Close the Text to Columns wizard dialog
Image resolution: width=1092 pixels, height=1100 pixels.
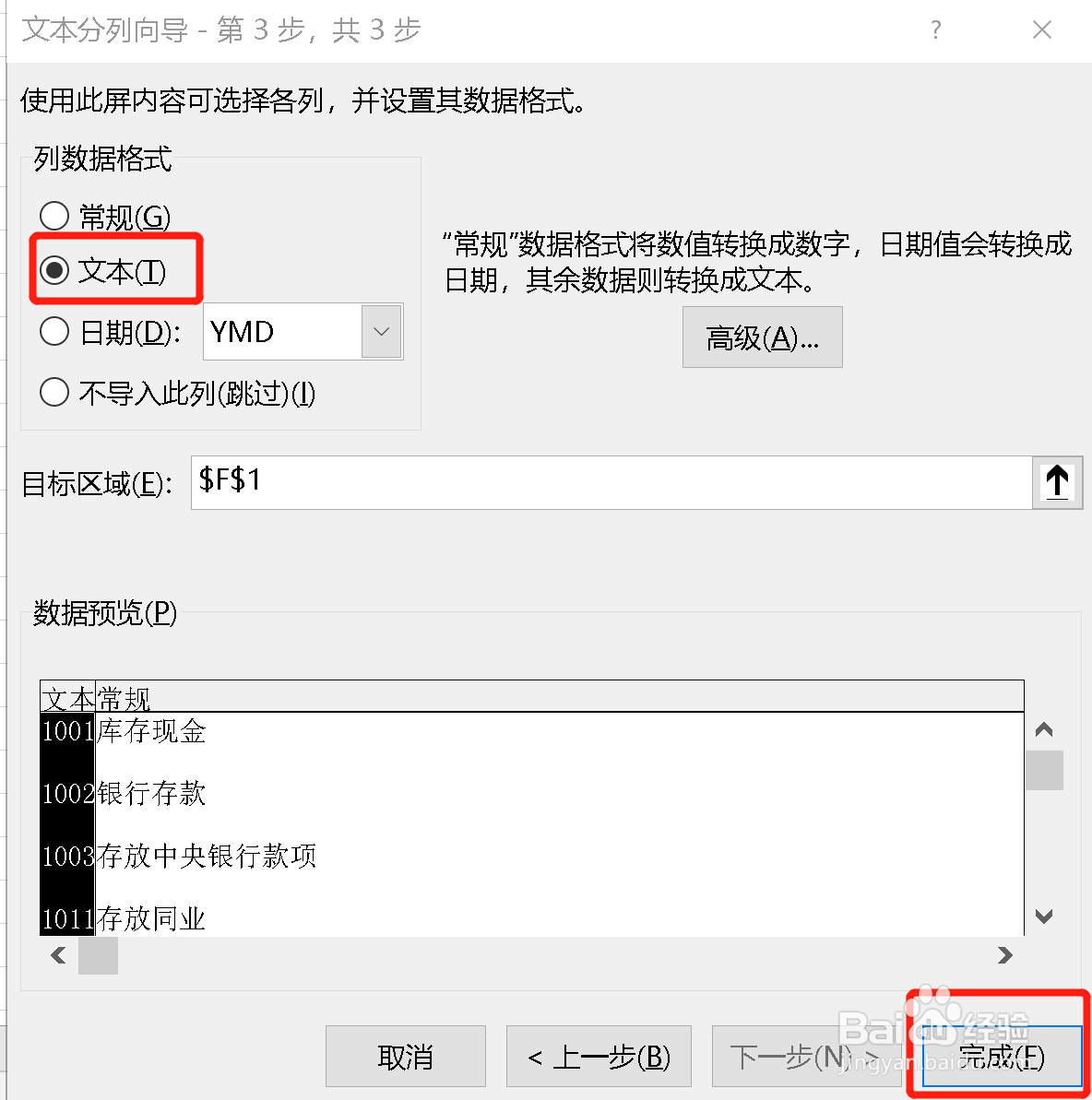(x=1042, y=30)
